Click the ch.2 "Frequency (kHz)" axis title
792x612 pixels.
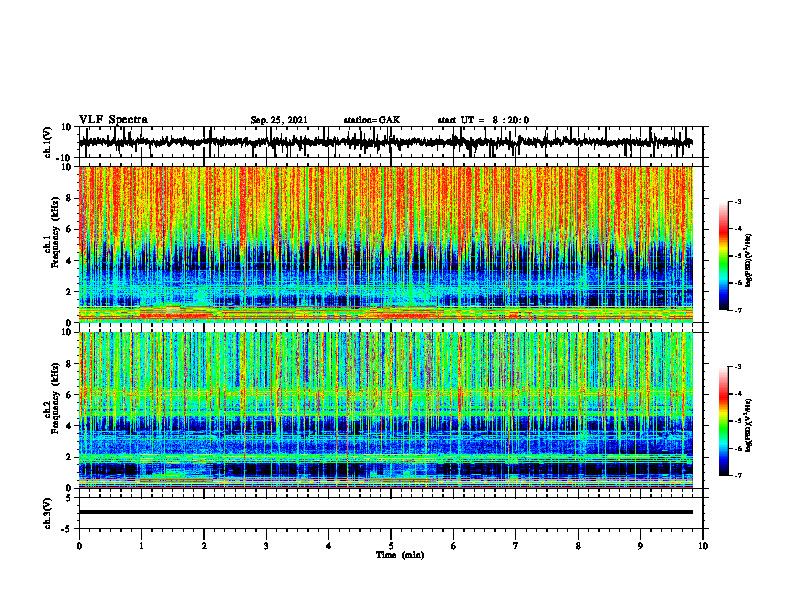(55, 398)
